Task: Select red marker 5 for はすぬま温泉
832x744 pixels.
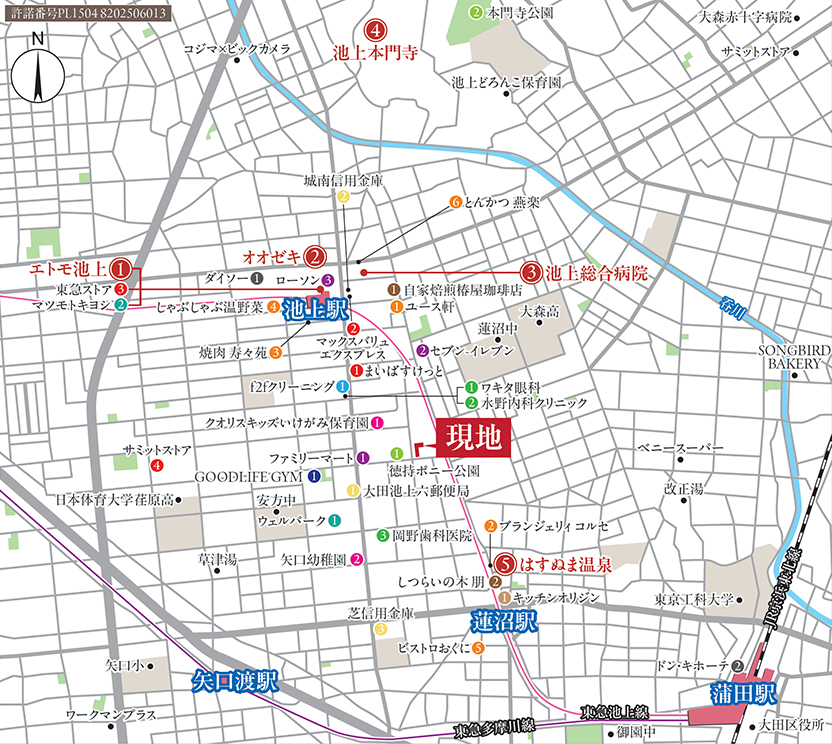Action: tap(506, 564)
